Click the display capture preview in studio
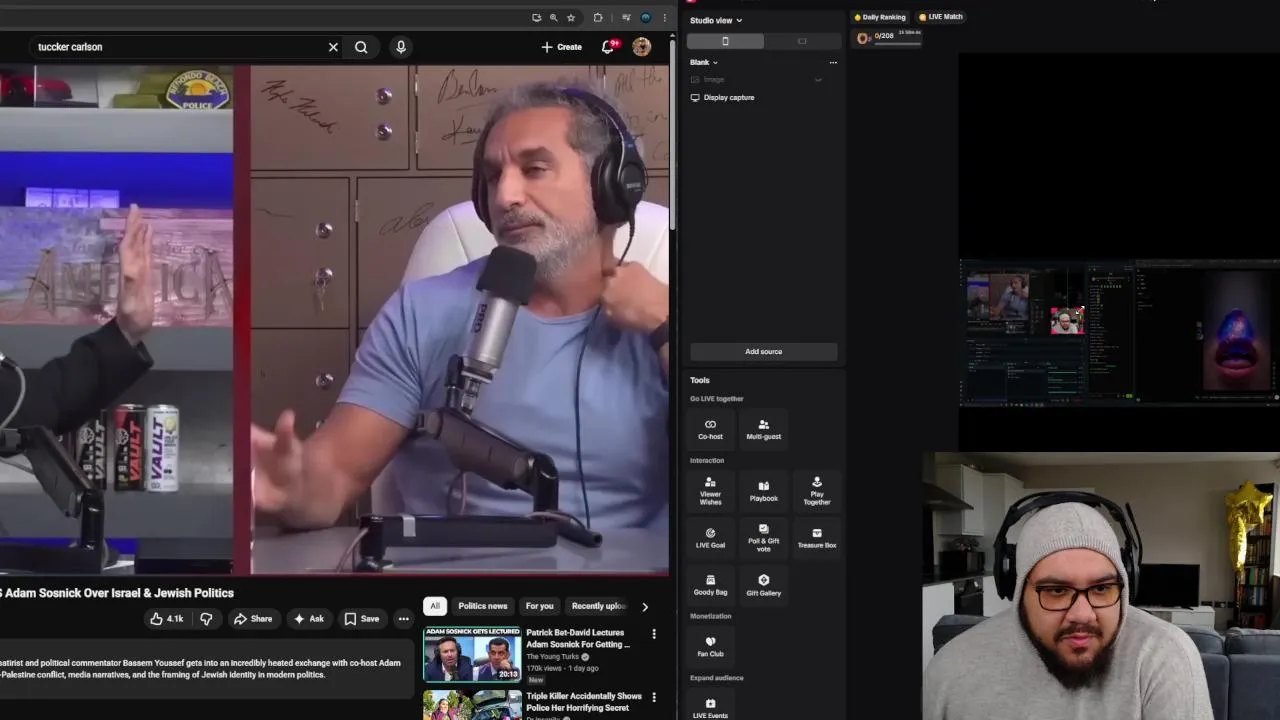Image resolution: width=1280 pixels, height=720 pixels. [1119, 334]
